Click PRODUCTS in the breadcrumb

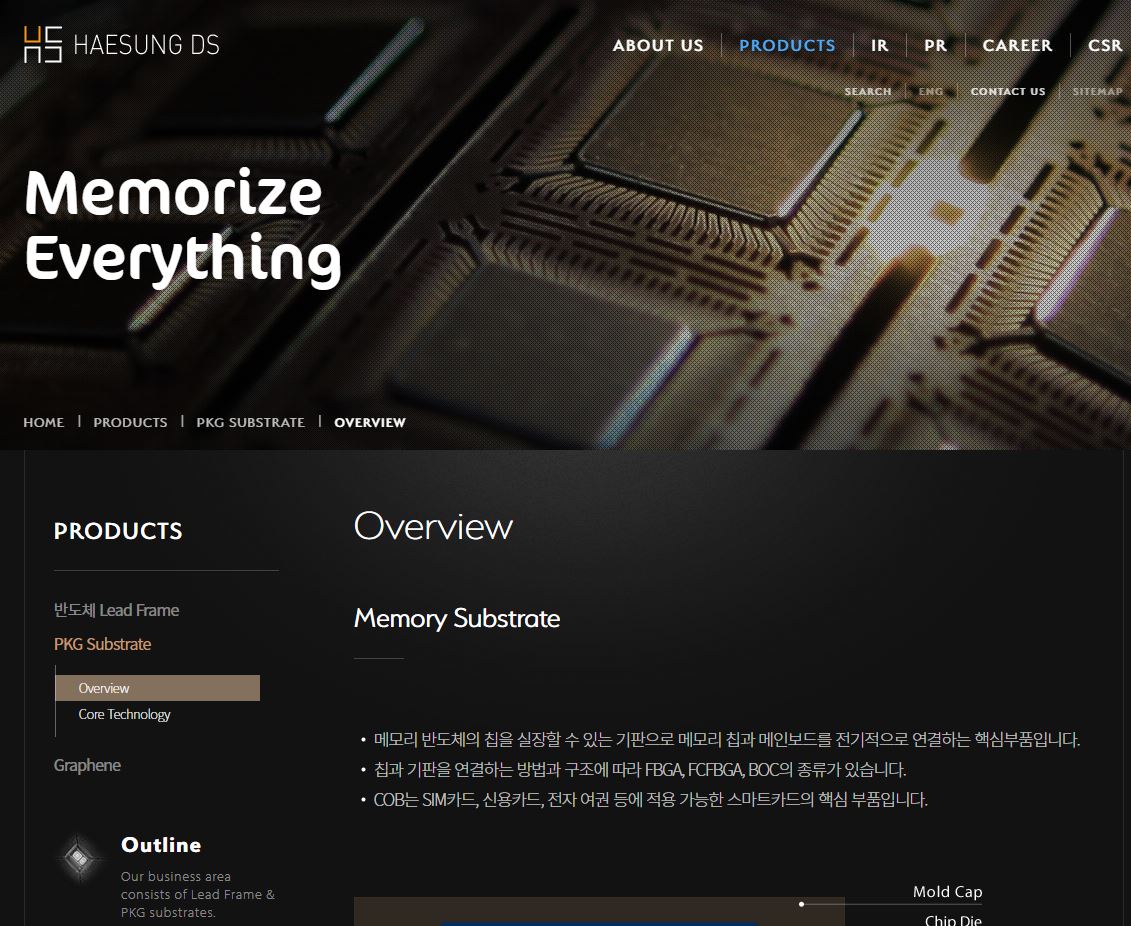click(x=130, y=423)
